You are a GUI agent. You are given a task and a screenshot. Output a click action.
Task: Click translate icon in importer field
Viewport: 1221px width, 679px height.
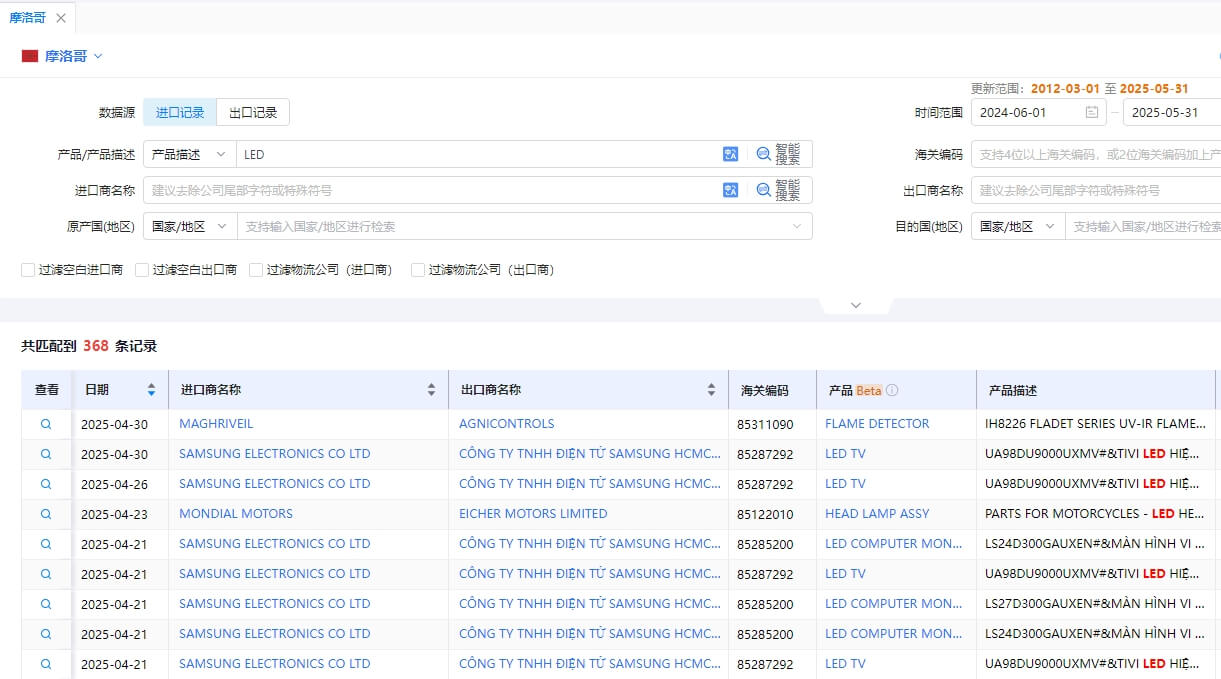[x=730, y=190]
